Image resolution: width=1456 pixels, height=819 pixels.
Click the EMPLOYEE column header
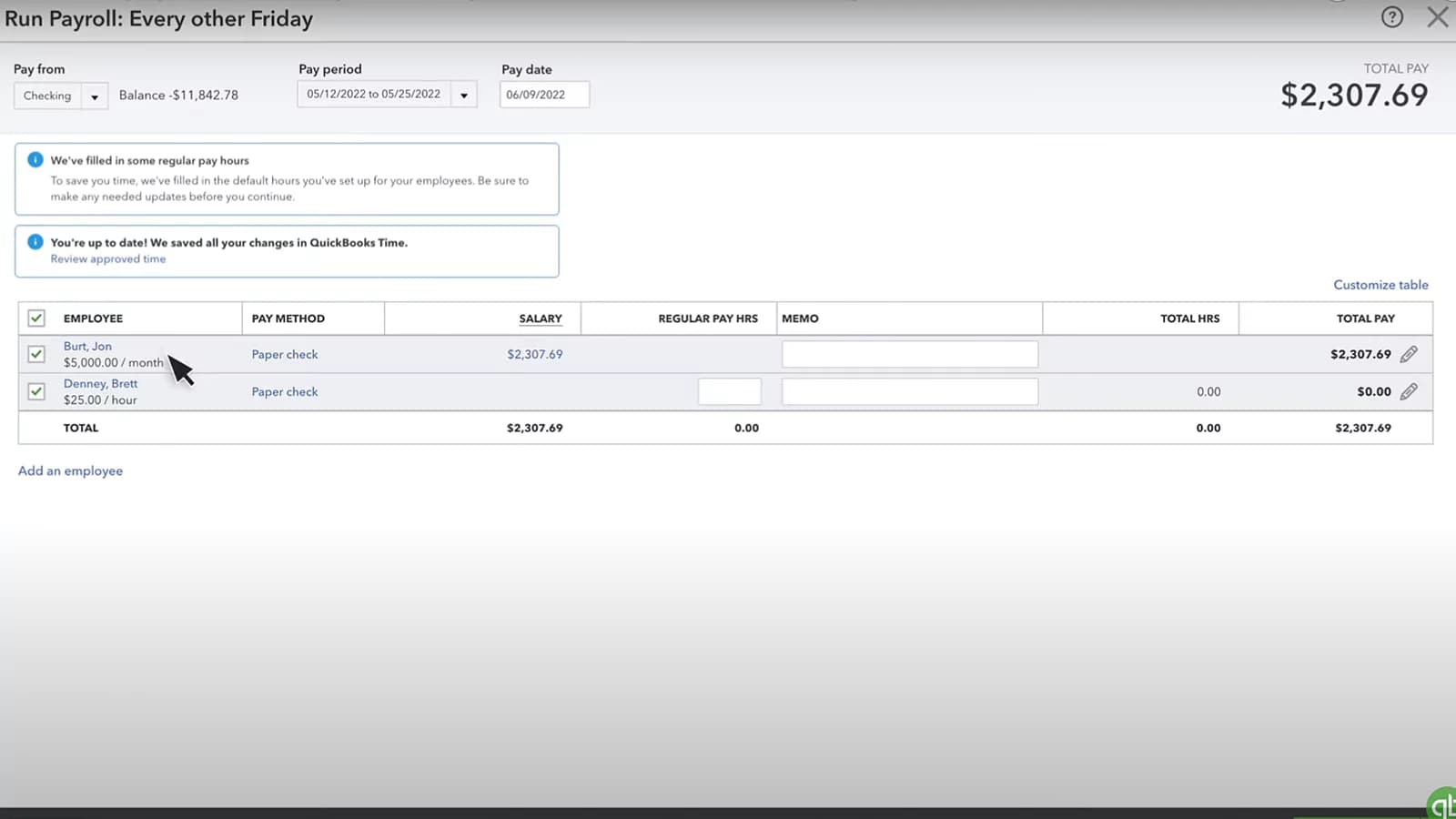click(x=93, y=318)
